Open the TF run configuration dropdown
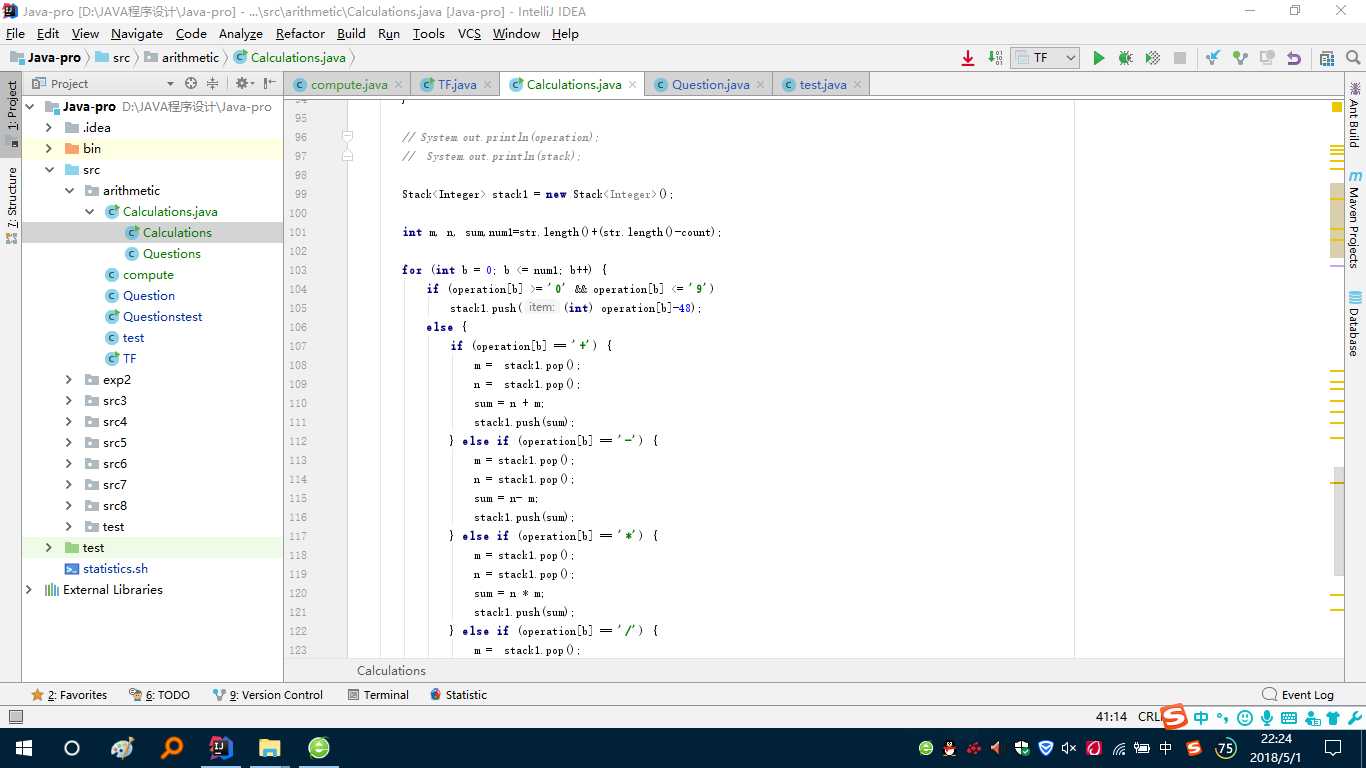This screenshot has width=1366, height=768. point(1045,58)
